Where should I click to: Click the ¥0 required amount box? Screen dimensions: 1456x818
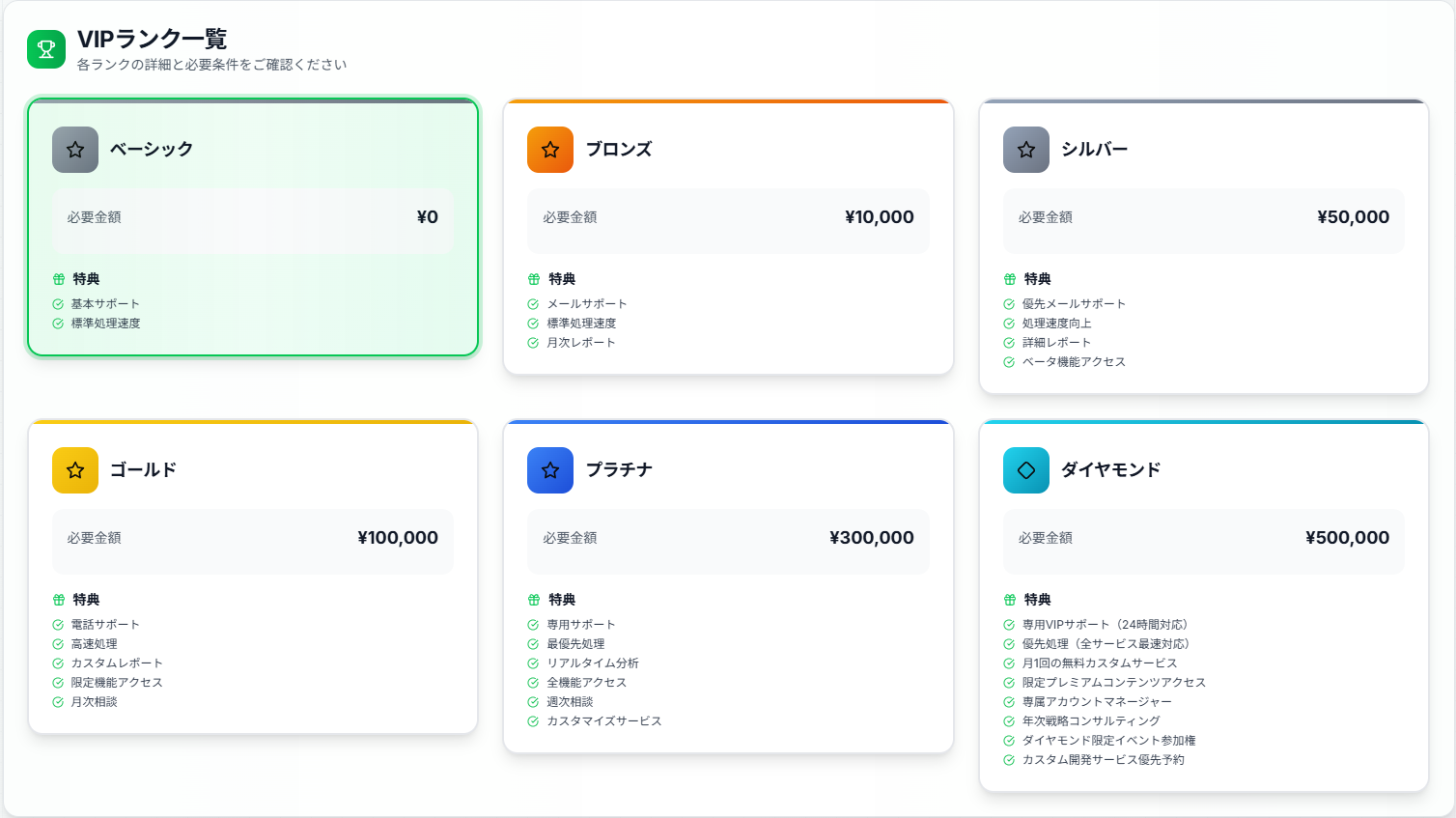click(253, 218)
